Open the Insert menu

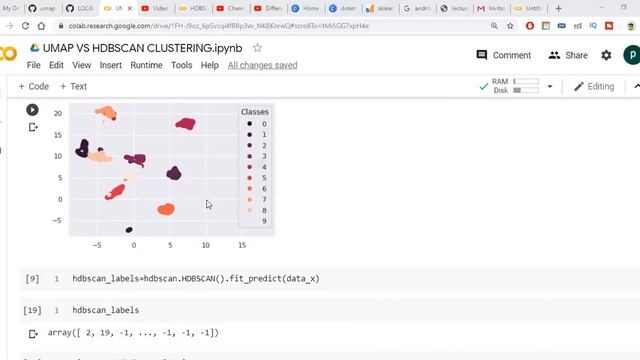tap(111, 65)
